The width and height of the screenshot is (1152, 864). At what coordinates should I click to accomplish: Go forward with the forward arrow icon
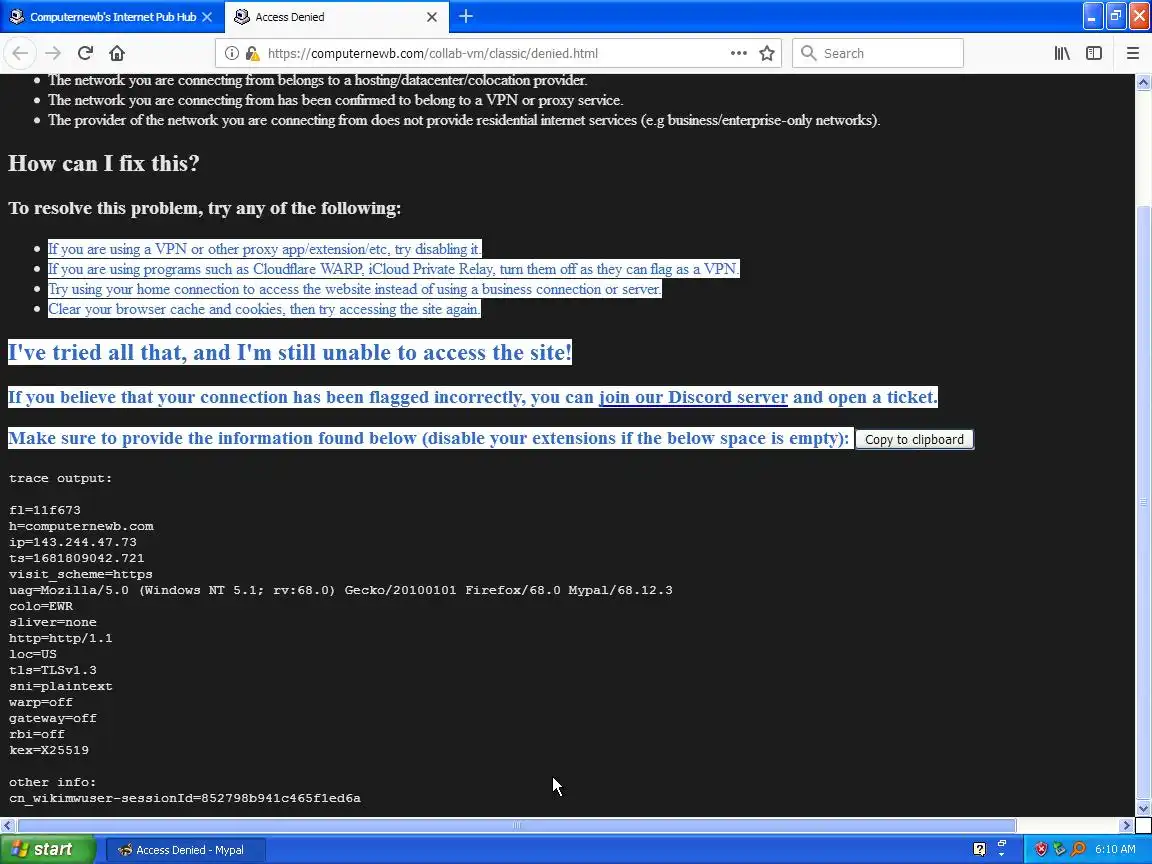click(53, 53)
